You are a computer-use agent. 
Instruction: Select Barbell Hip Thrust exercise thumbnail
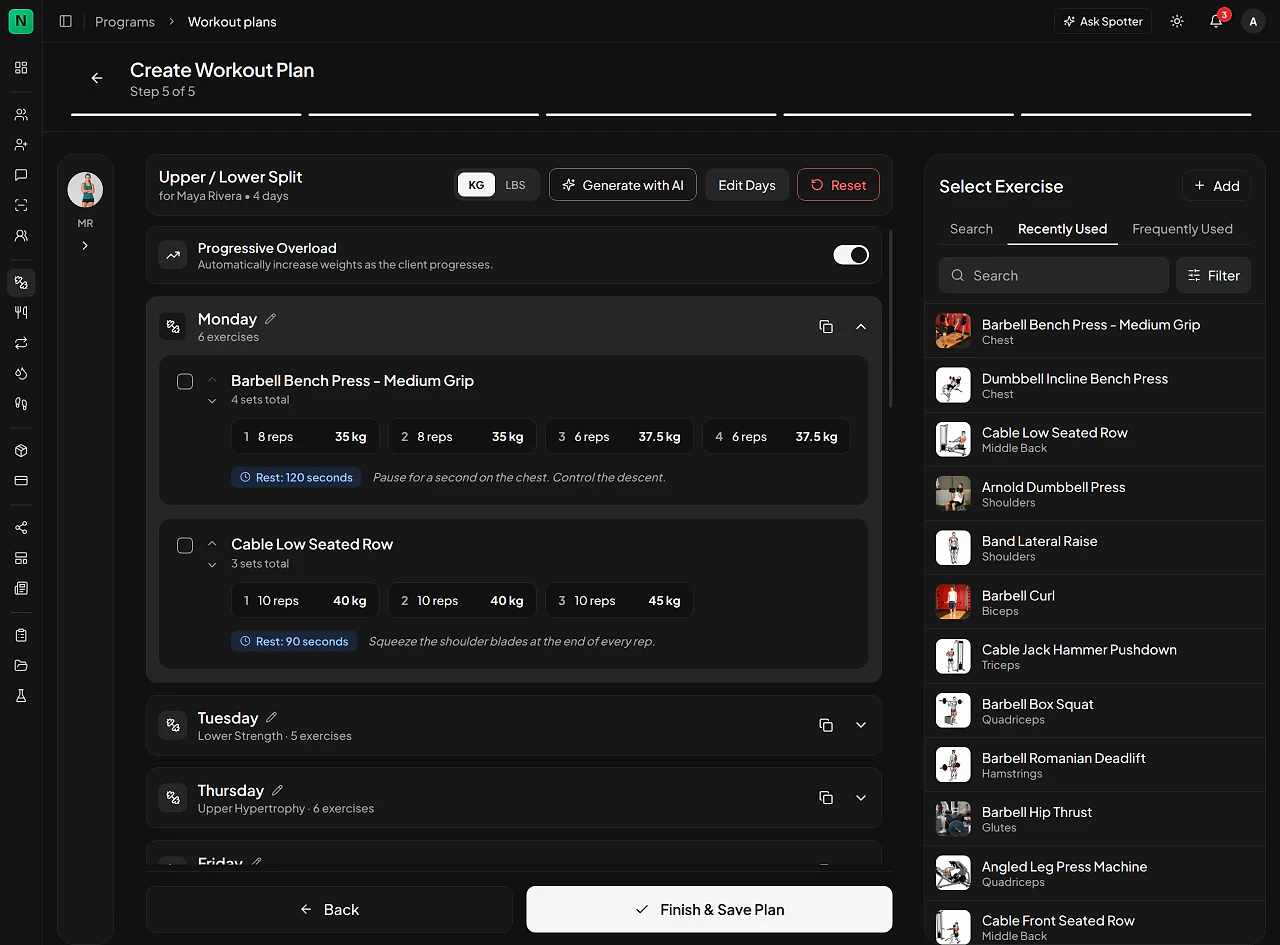click(x=953, y=818)
